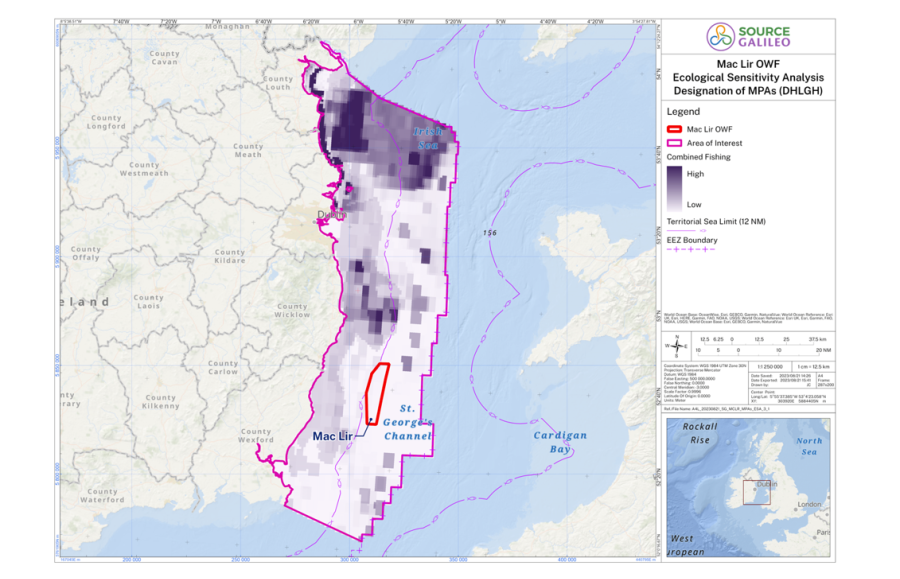This screenshot has width=900, height=579.
Task: Click the Source Galileo logo
Action: [x=748, y=37]
